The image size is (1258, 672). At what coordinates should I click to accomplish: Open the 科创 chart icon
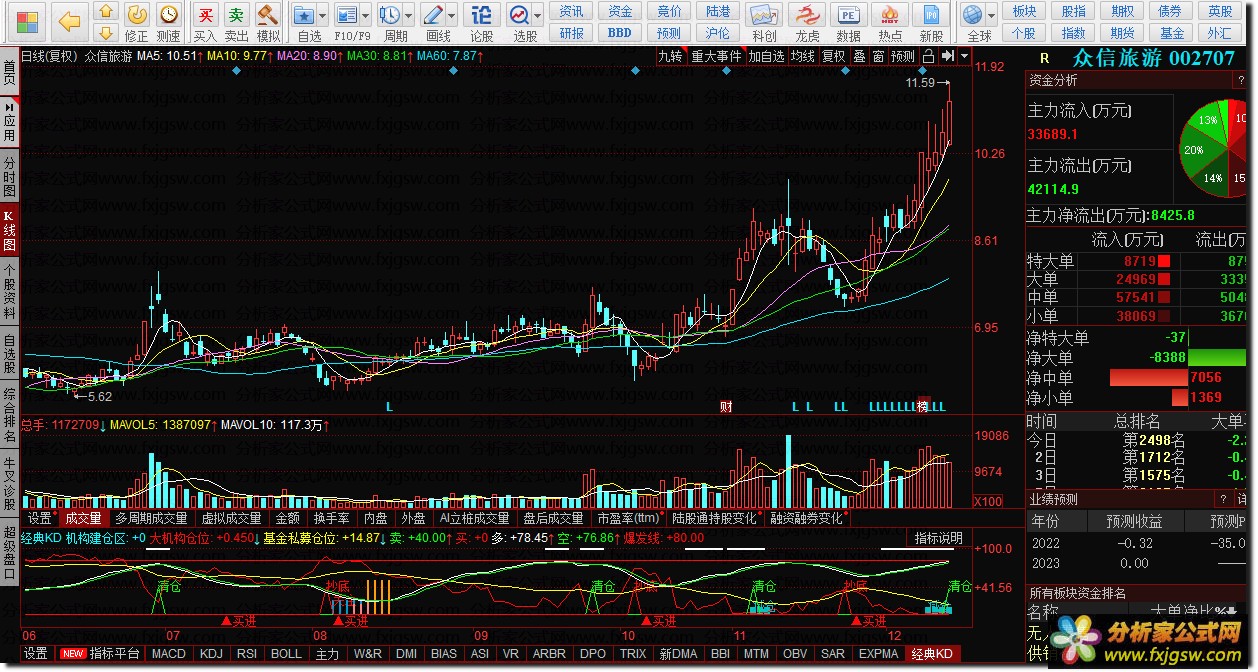(x=764, y=21)
